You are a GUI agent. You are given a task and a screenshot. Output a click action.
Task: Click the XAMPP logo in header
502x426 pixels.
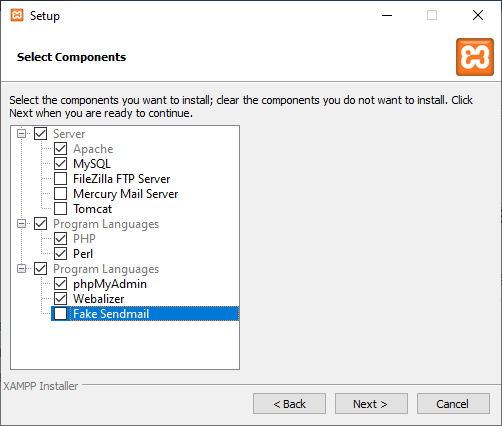click(475, 57)
